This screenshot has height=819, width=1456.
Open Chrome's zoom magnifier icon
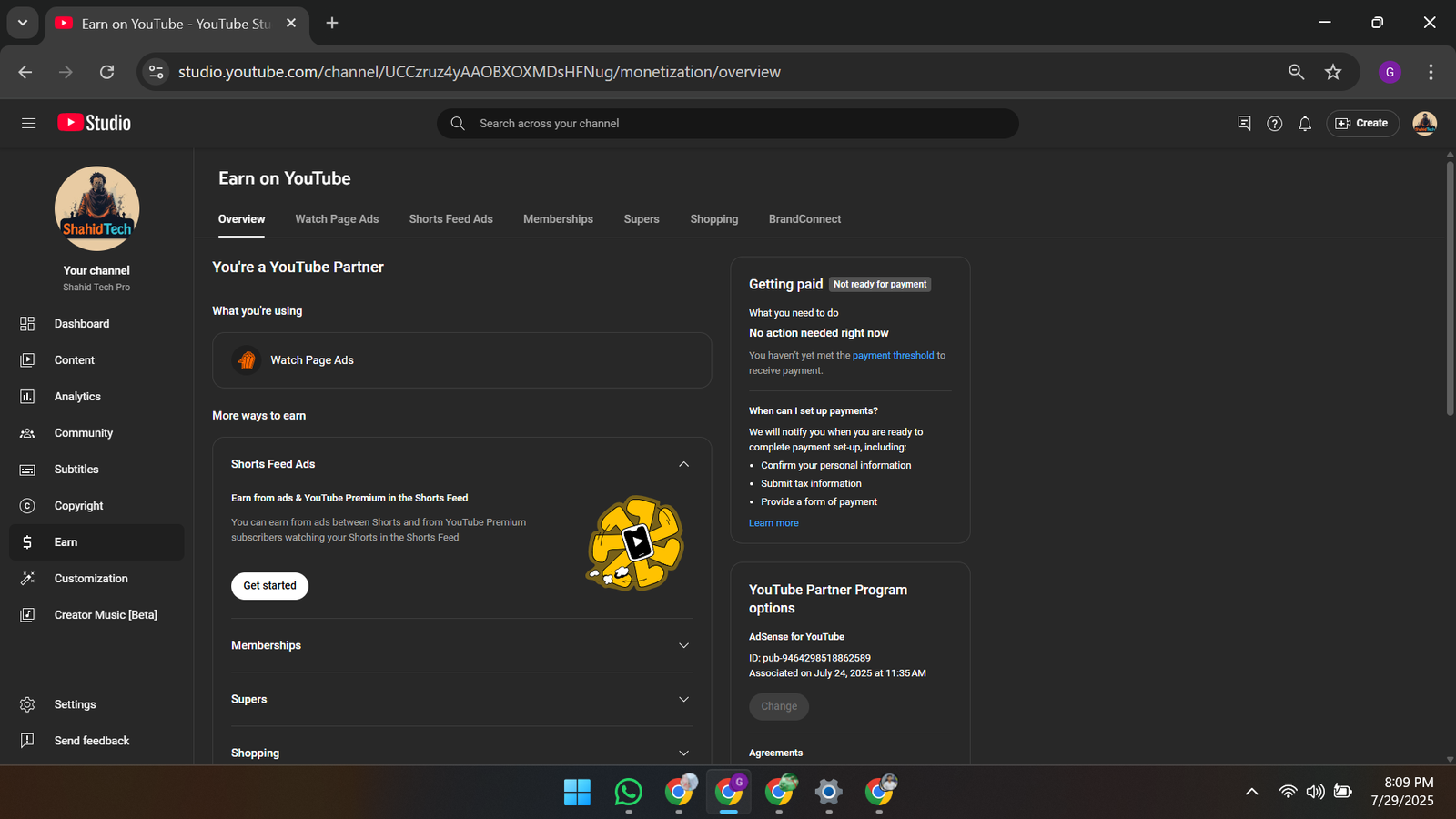tap(1296, 72)
